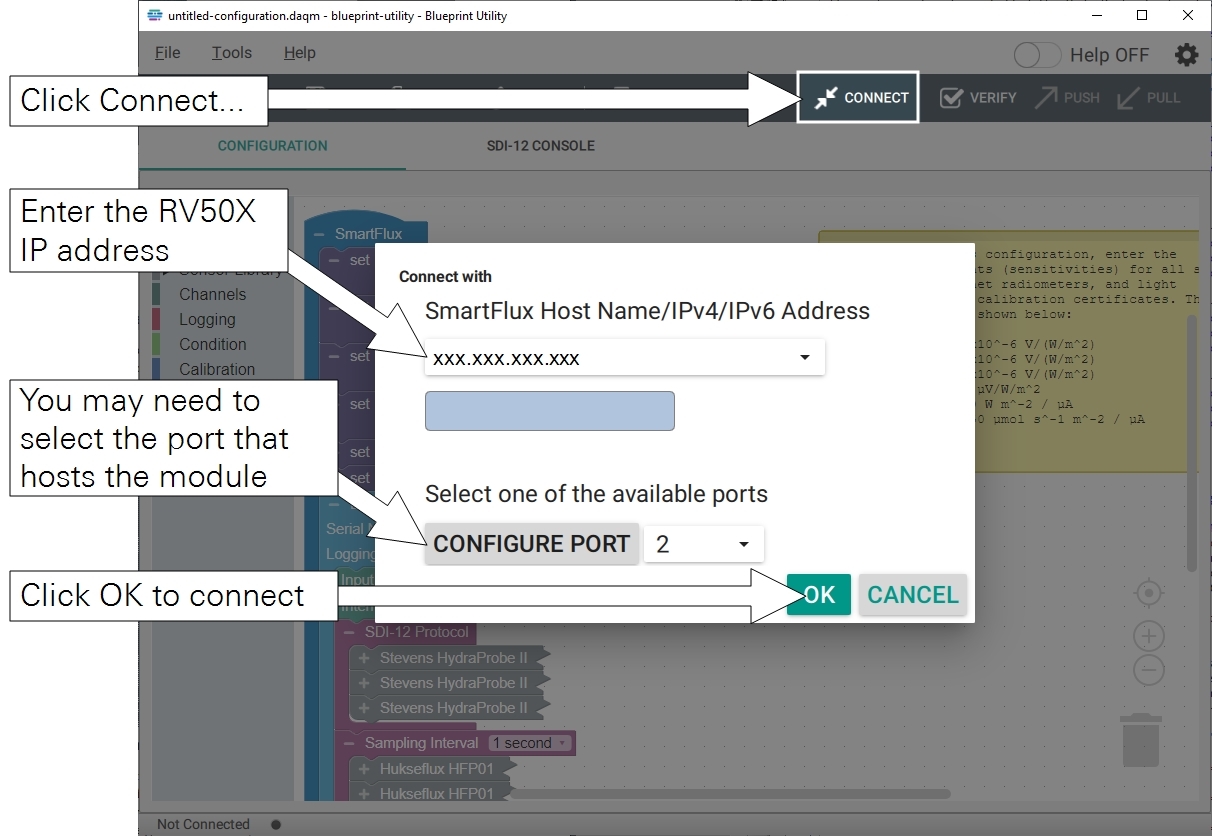
Task: Click the Condition category color swatch
Action: point(156,344)
